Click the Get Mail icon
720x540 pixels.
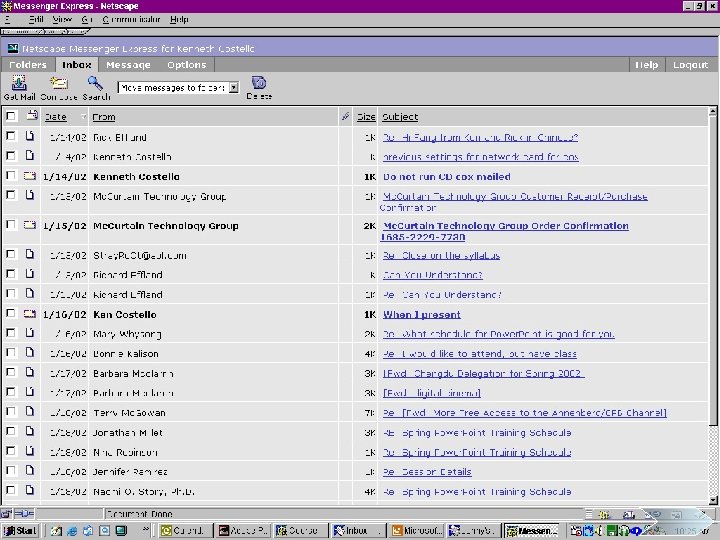point(18,84)
